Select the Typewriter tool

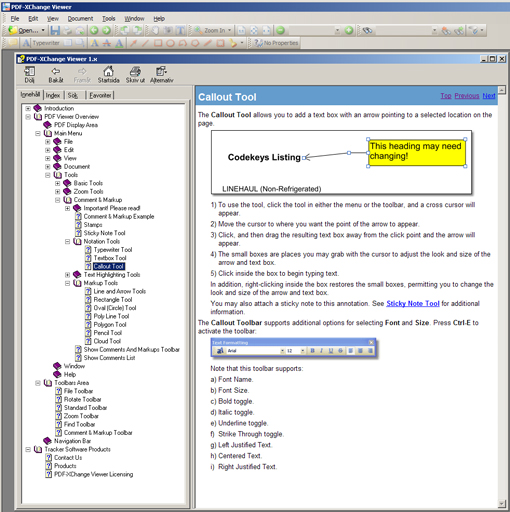click(x=42, y=43)
